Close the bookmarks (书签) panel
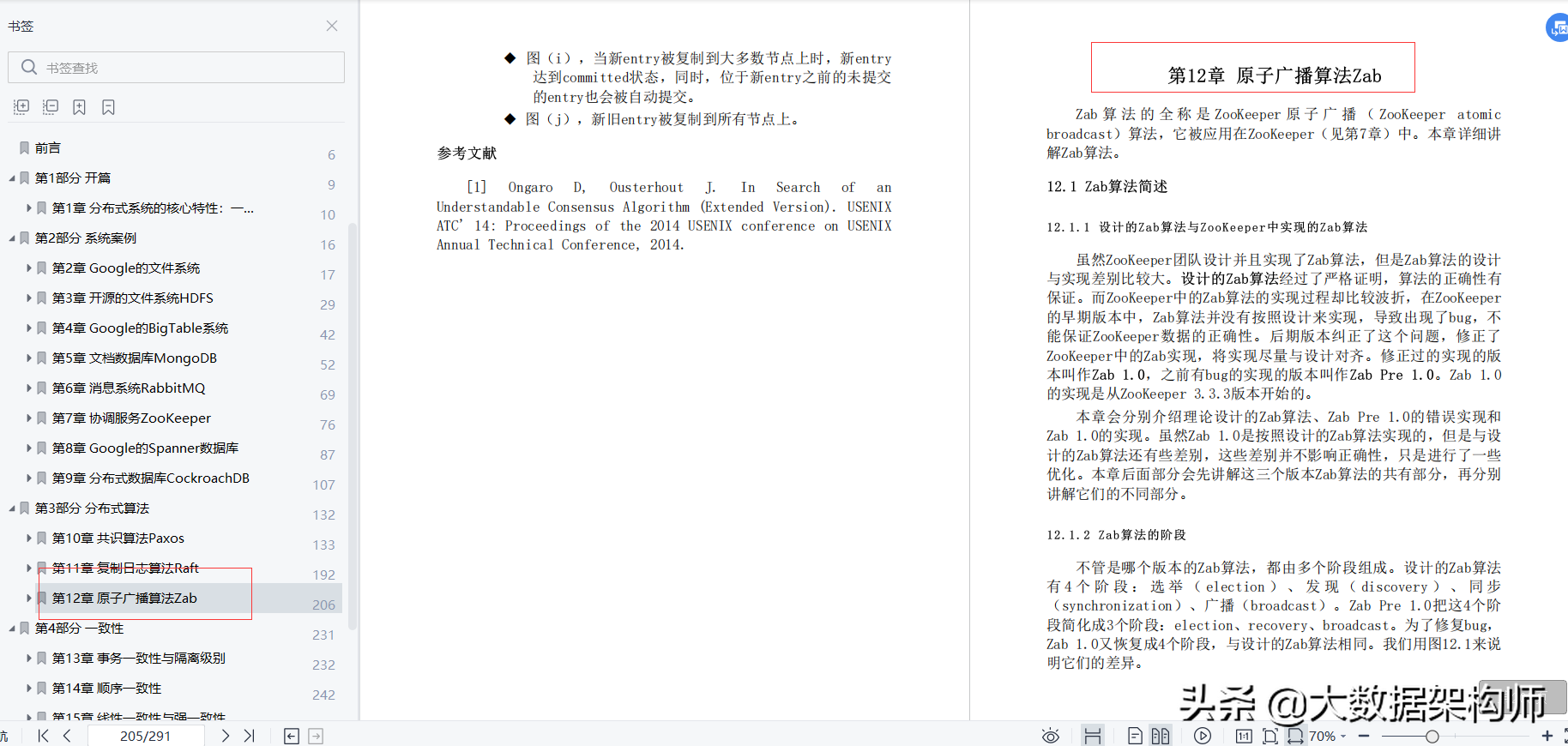Screen dimensions: 1568x746 332,26
